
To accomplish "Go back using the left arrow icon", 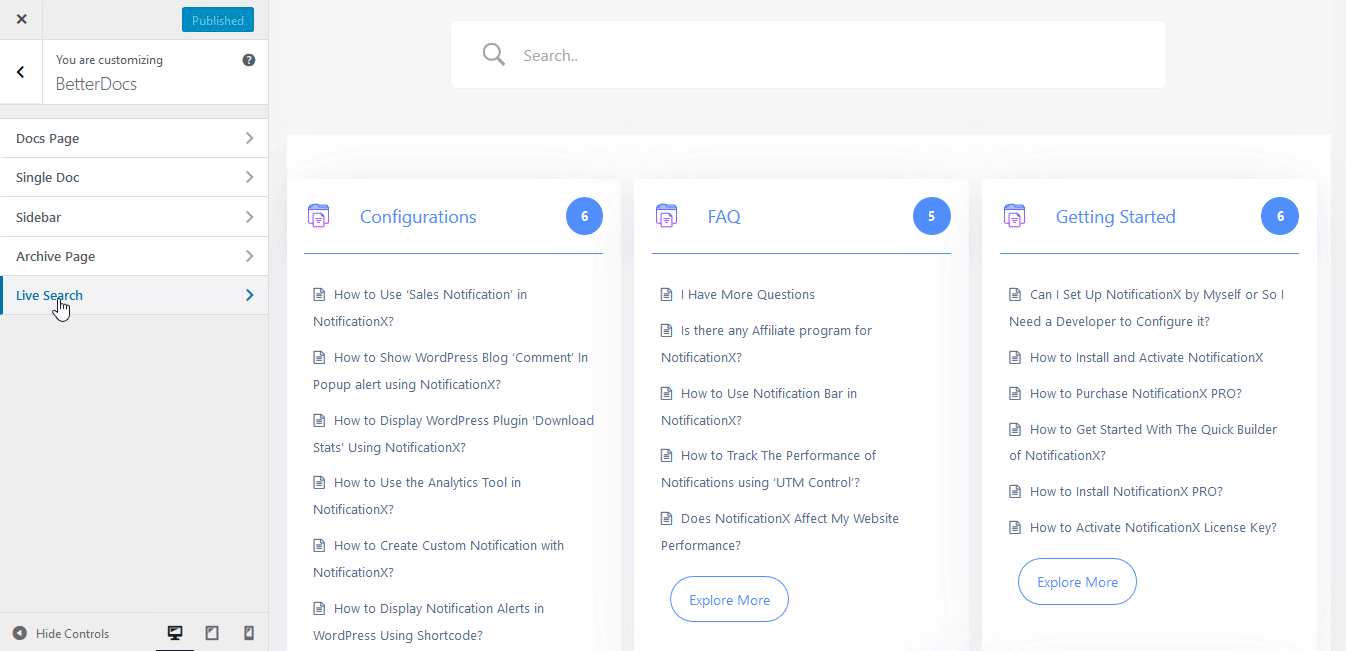I will [x=21, y=72].
